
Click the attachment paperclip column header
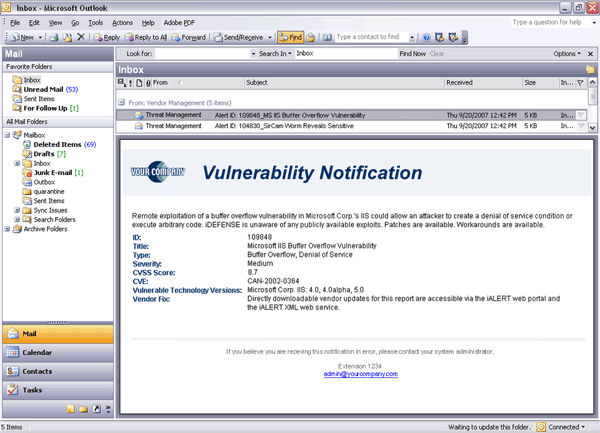[148, 83]
